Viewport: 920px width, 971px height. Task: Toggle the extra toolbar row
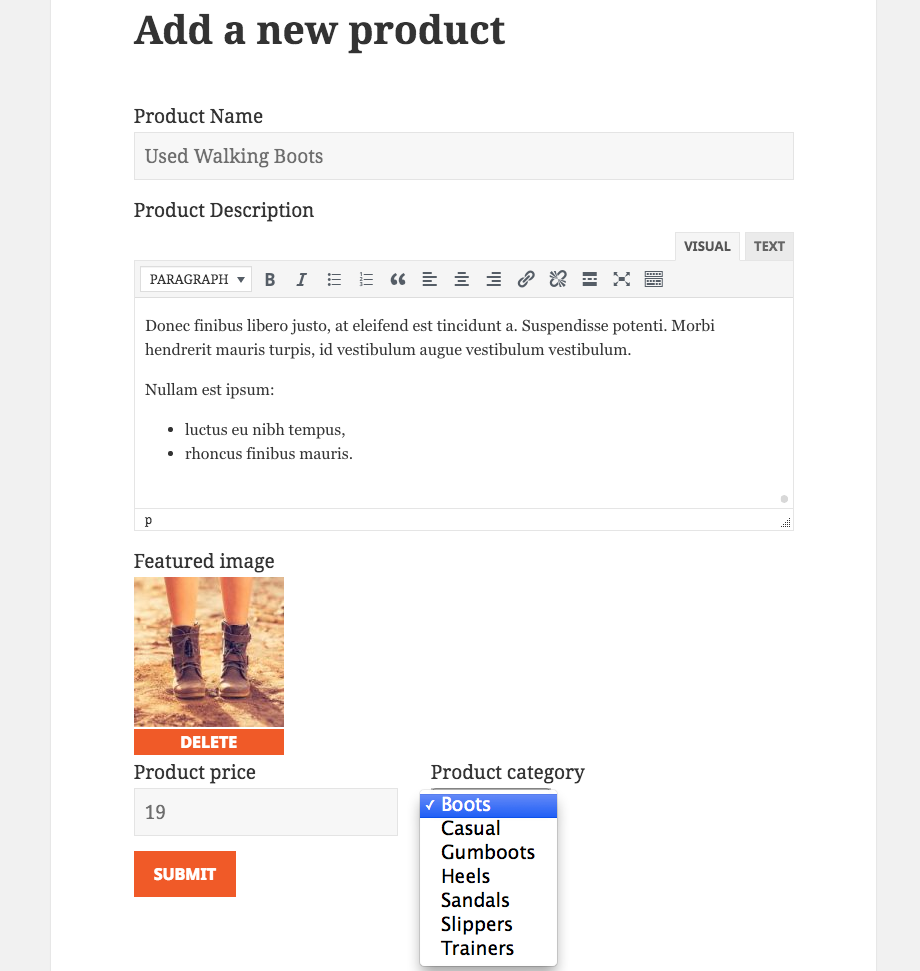tap(654, 279)
